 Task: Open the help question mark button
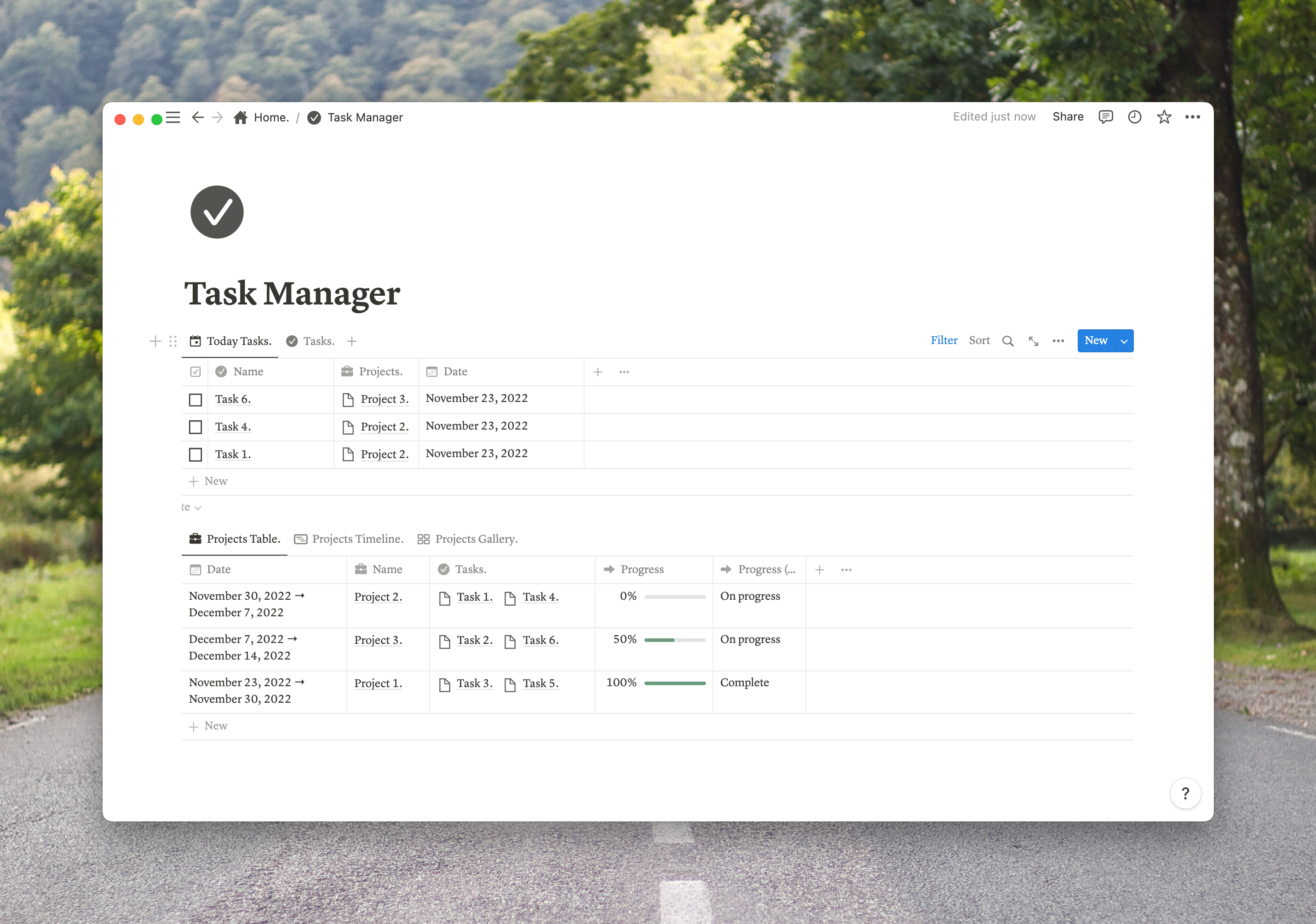pos(1185,793)
